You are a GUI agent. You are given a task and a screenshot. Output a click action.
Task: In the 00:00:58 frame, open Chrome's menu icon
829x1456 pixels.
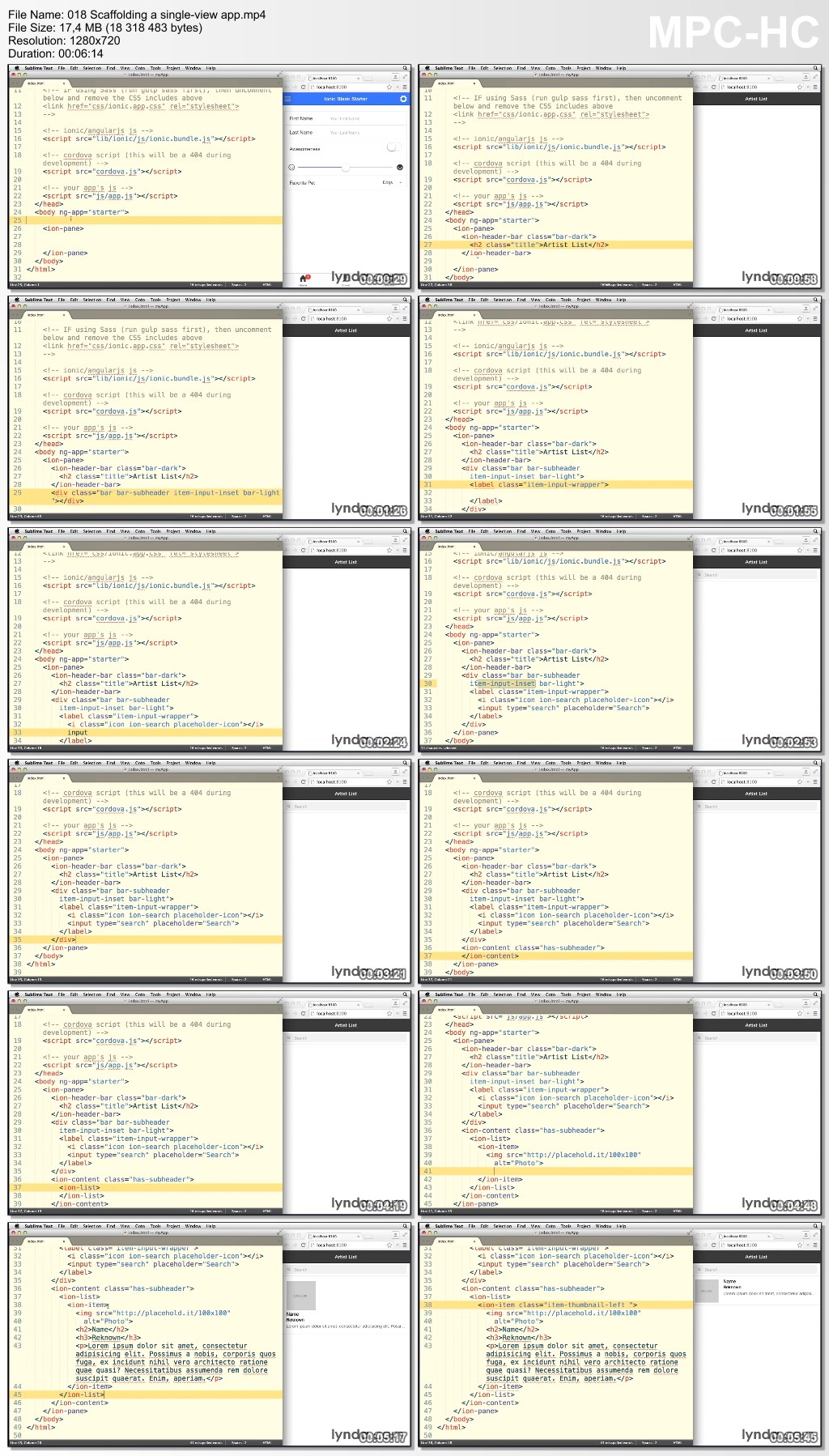click(815, 87)
